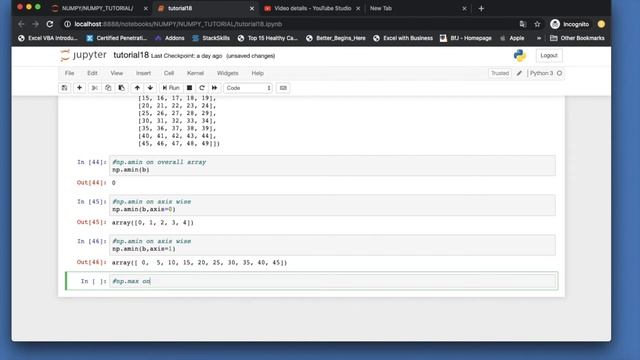This screenshot has height=360, width=640.
Task: Open the Edit menu
Action: pos(92,73)
